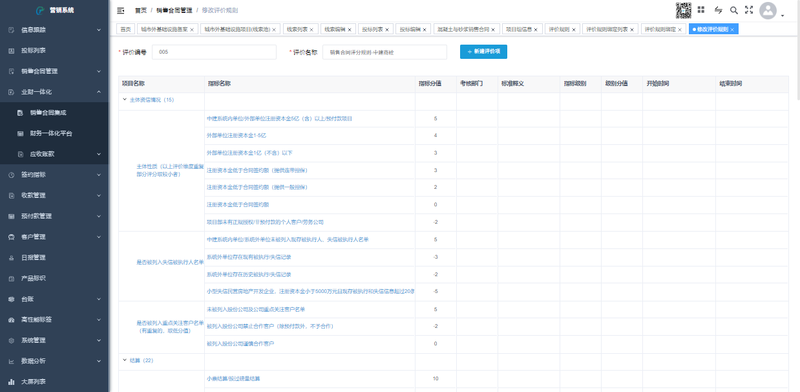Click 销售合同管理 in the breadcrumb
The width and height of the screenshot is (800, 392).
[174, 10]
